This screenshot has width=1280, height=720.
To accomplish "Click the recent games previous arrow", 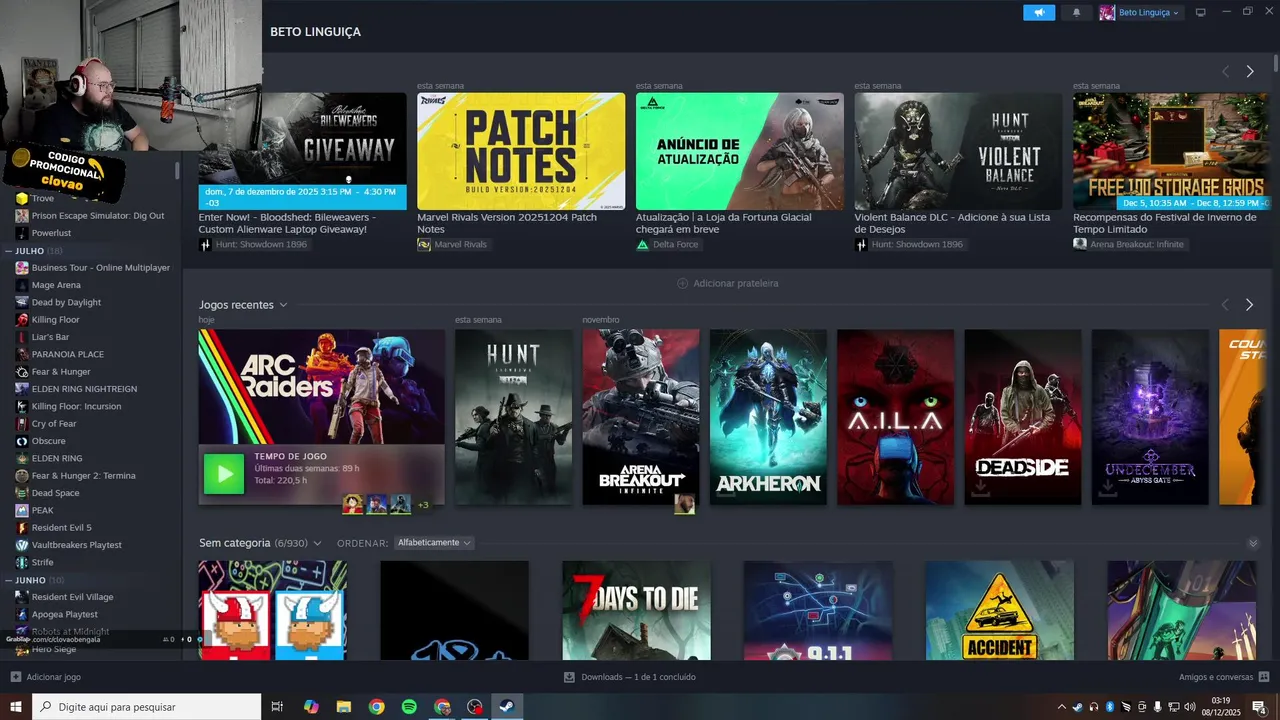I will click(1225, 305).
